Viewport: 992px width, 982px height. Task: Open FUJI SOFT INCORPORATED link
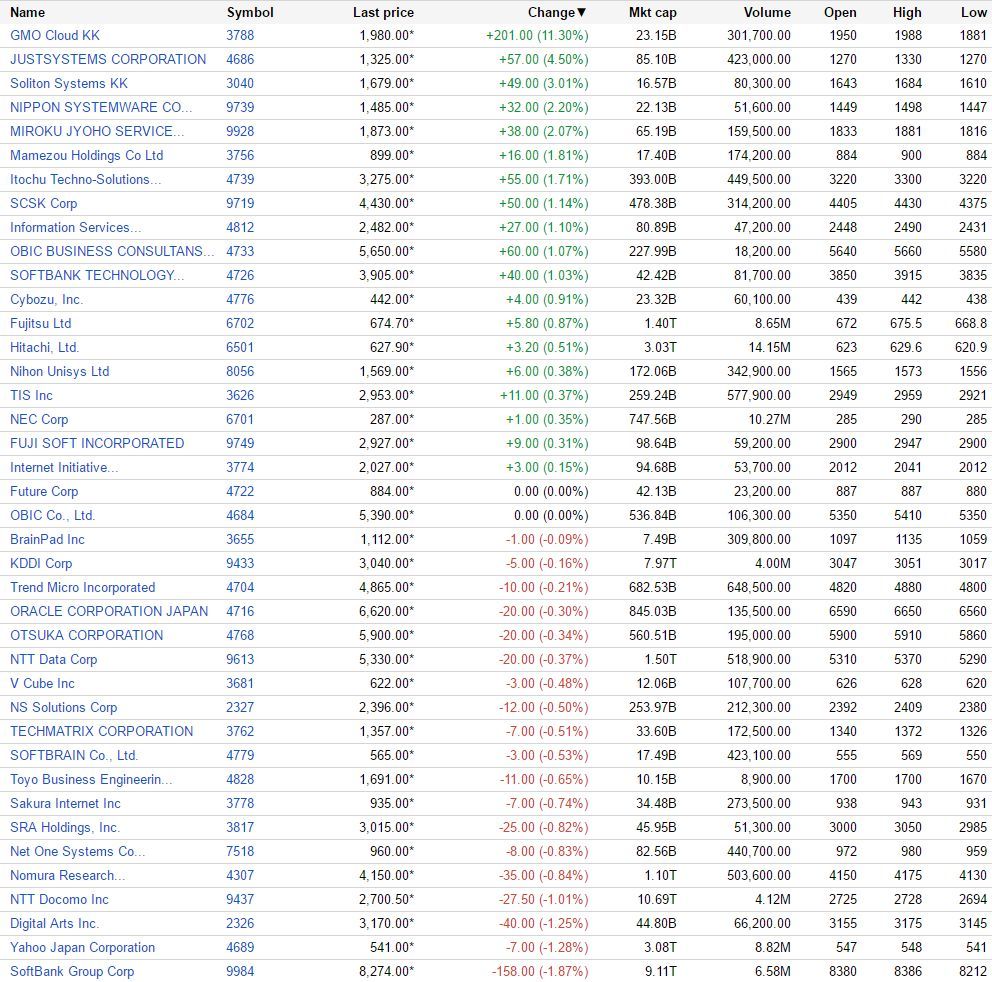point(97,444)
